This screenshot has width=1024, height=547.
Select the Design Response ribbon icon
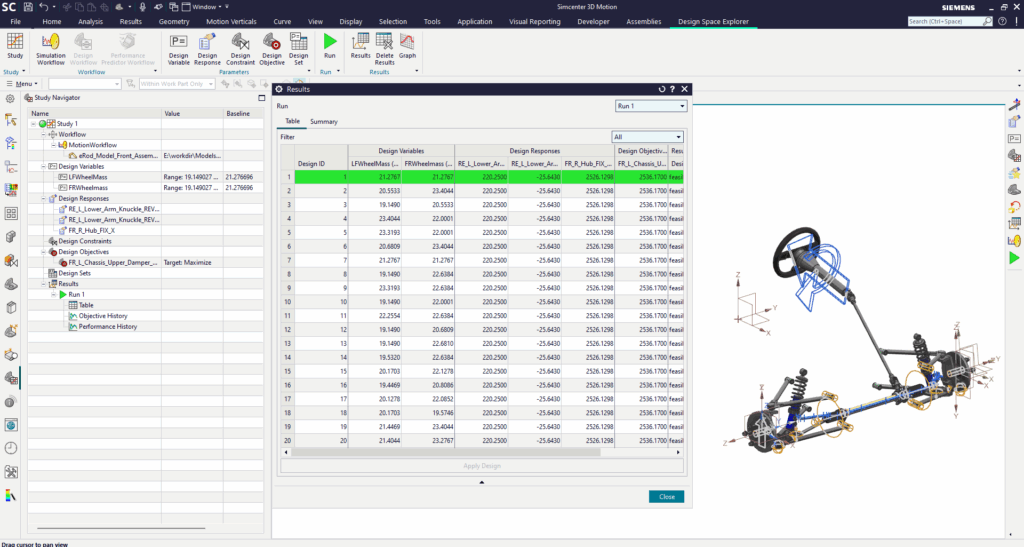tap(208, 46)
